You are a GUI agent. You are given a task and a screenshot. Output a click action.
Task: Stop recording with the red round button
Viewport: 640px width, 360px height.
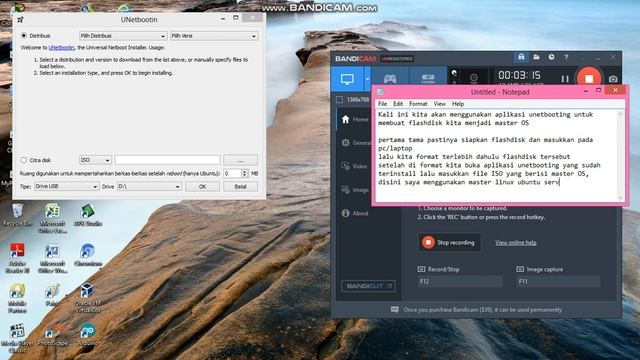589,78
